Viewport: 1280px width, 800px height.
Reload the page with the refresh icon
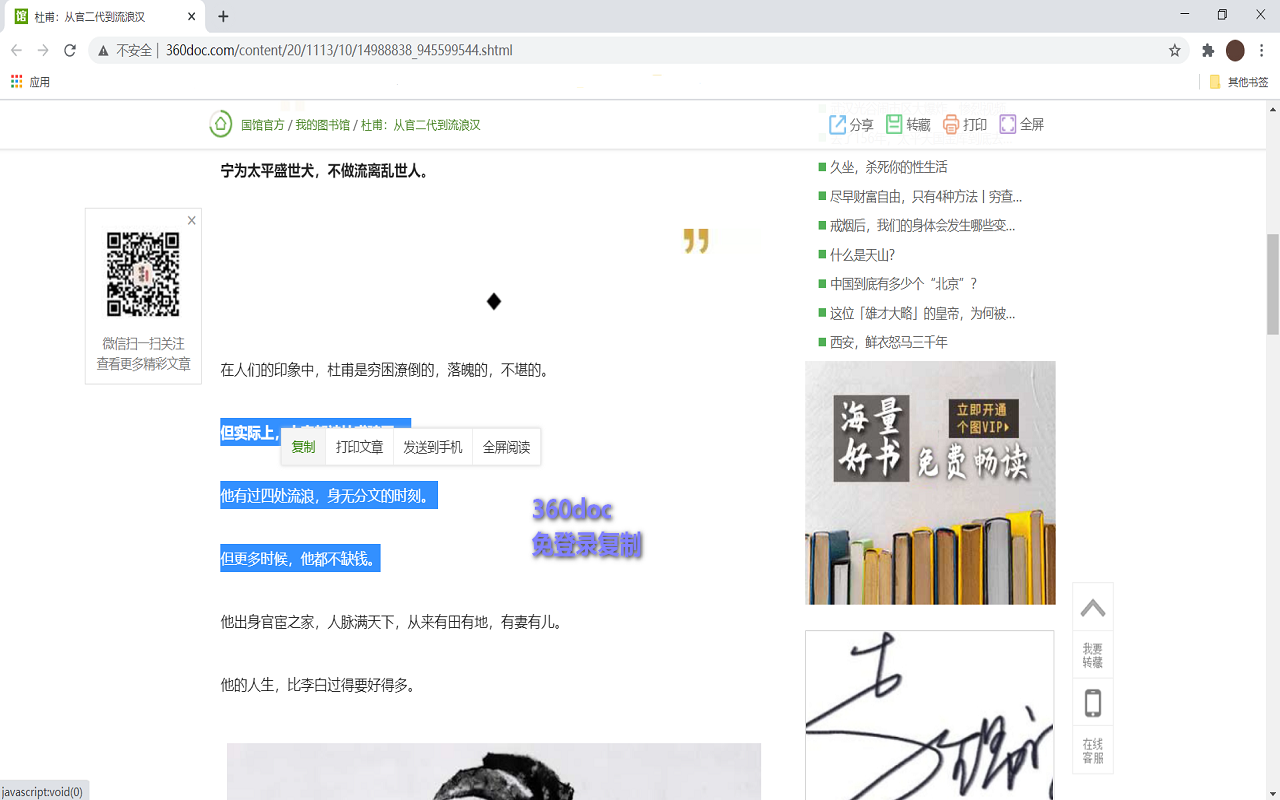click(70, 50)
